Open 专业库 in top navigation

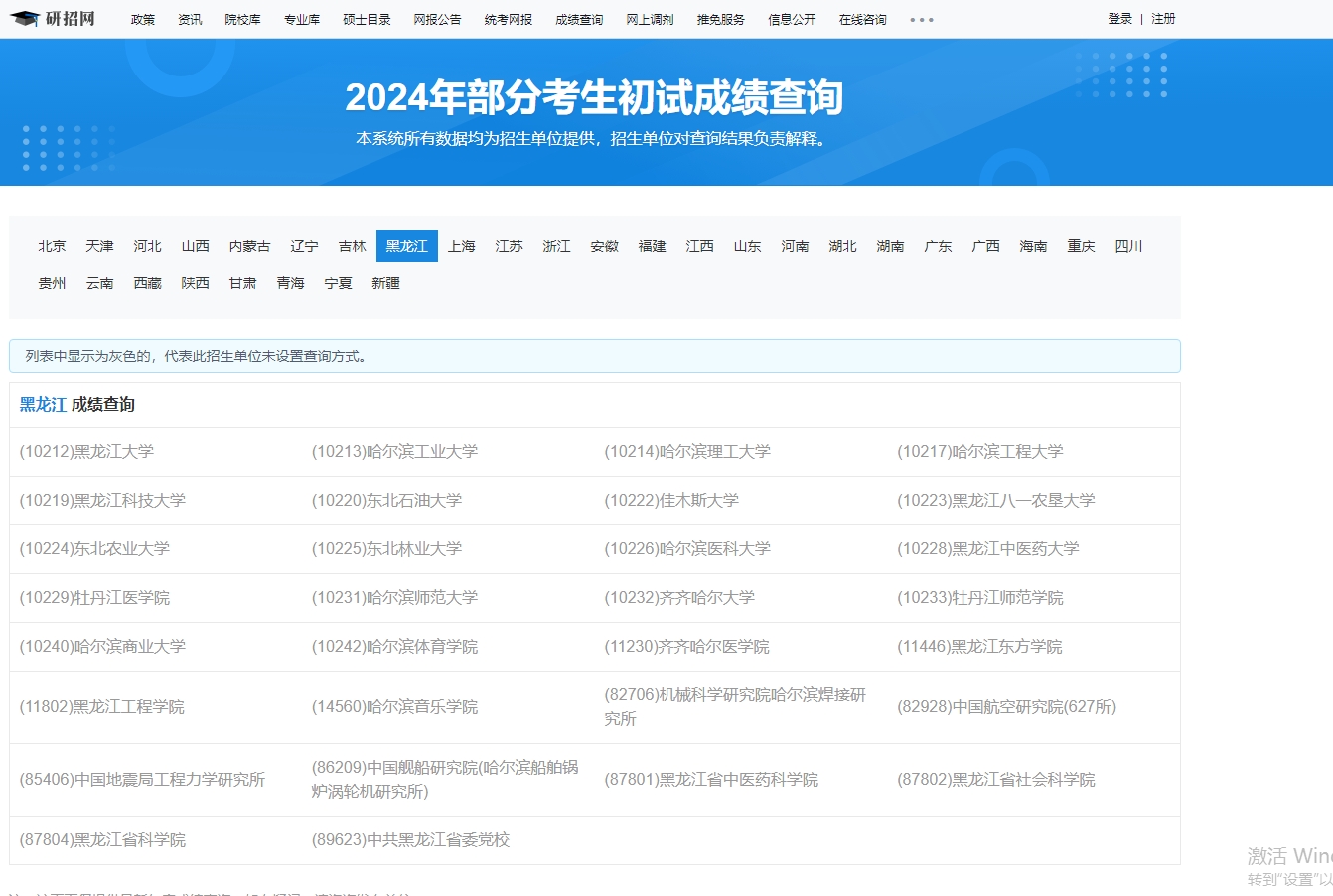(302, 19)
